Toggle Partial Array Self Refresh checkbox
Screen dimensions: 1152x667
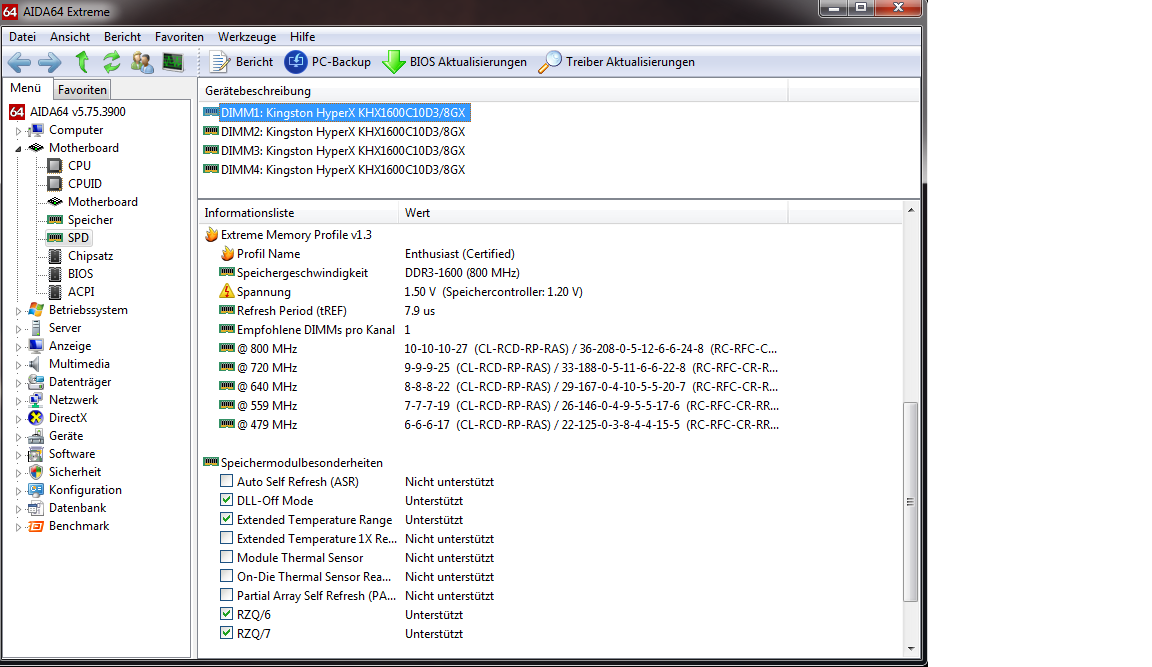pos(226,595)
